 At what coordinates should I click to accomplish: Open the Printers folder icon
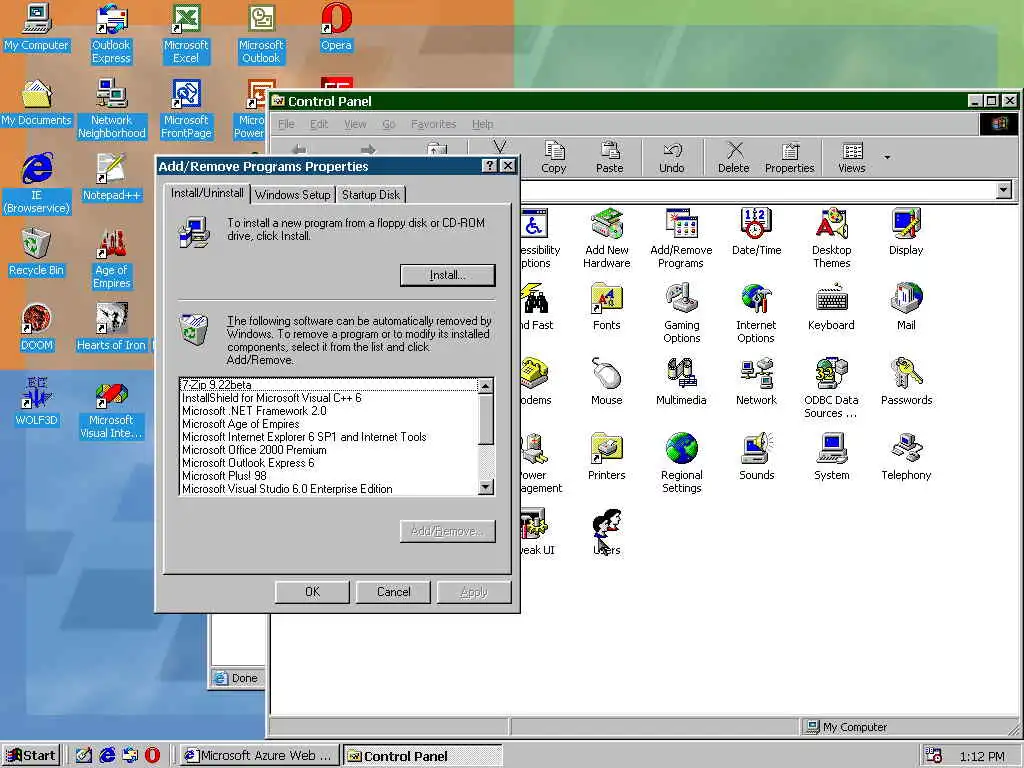tap(607, 456)
